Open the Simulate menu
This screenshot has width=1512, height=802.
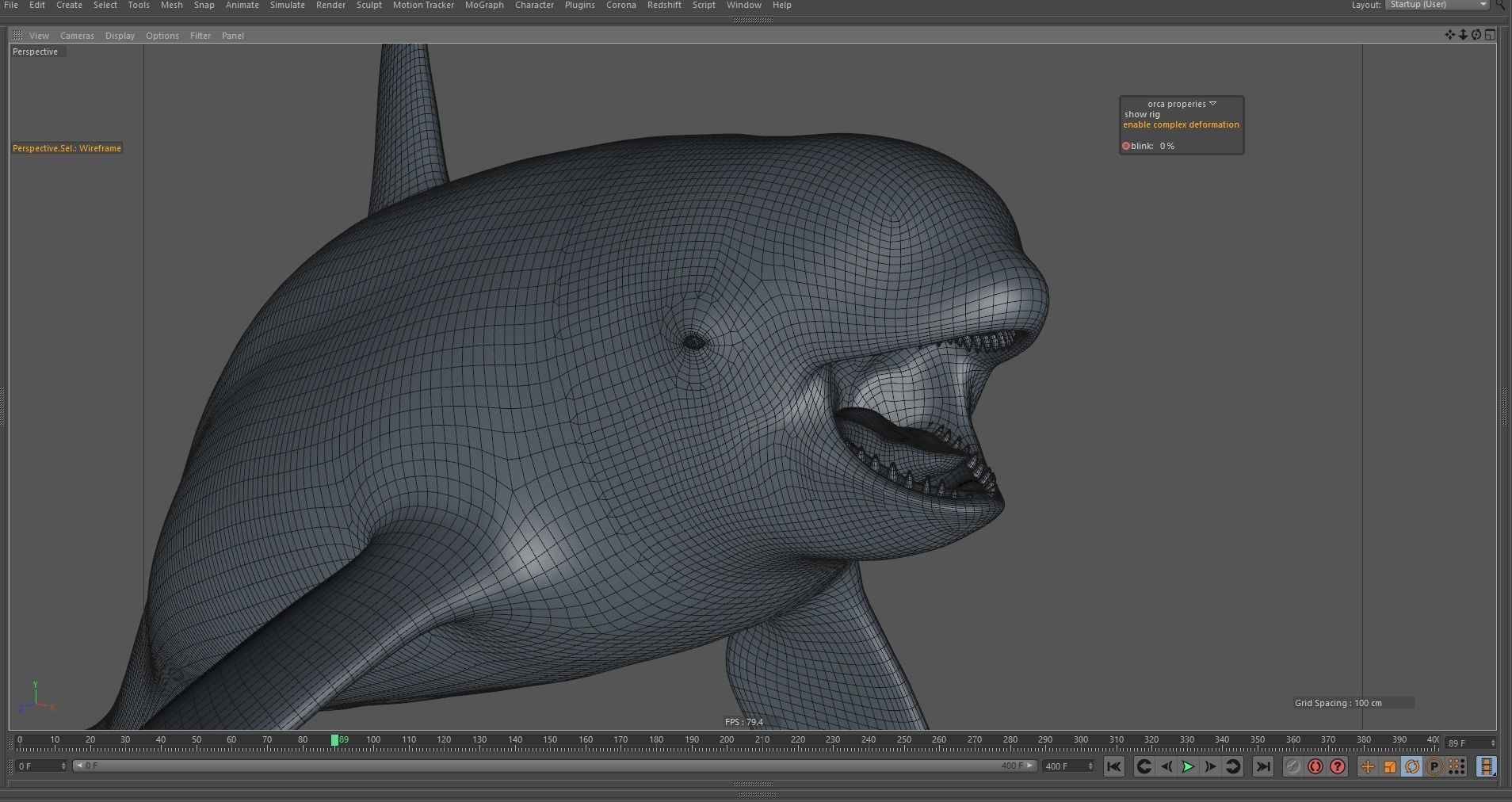(x=288, y=5)
